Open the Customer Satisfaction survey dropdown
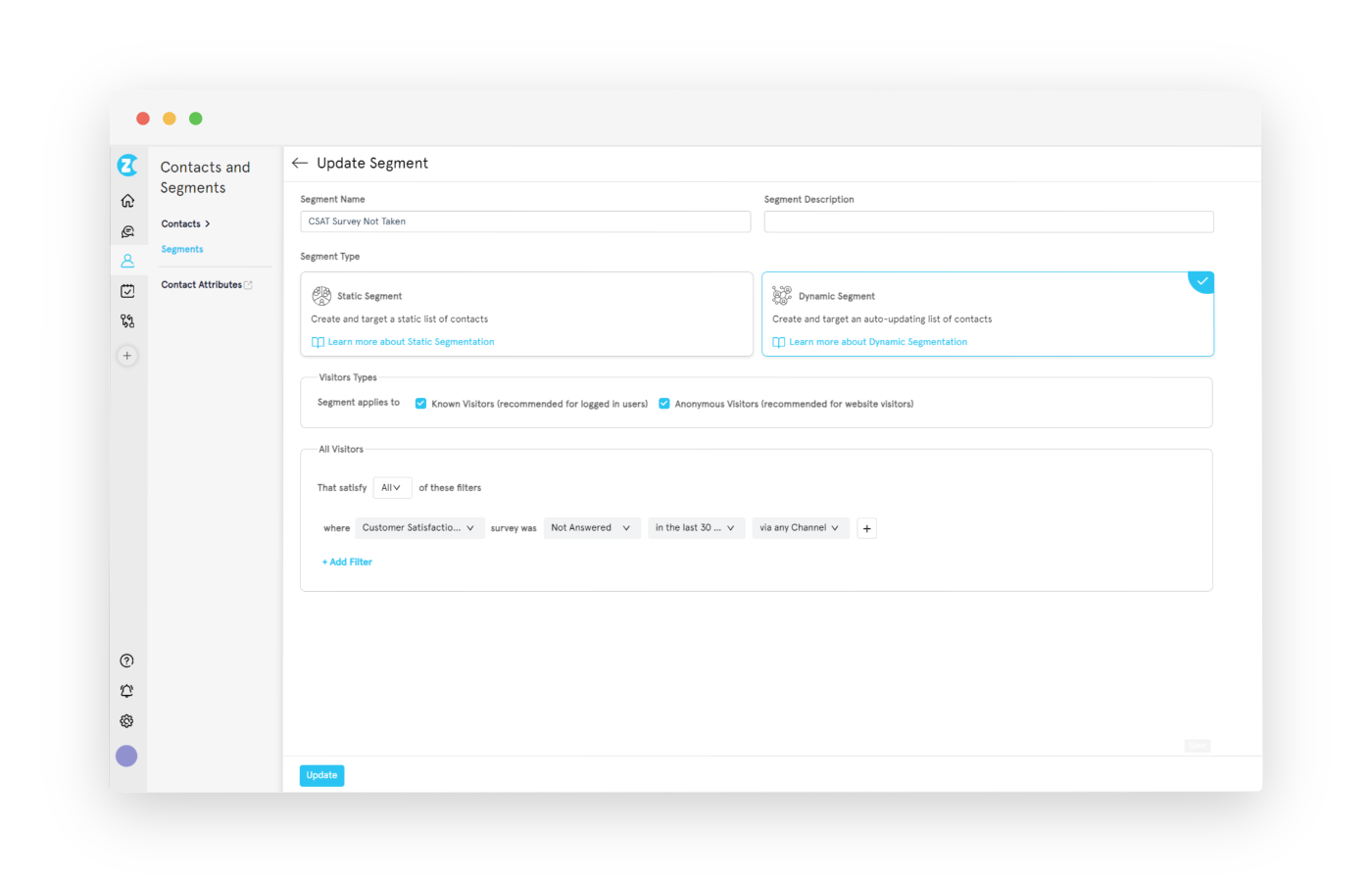 pos(419,528)
